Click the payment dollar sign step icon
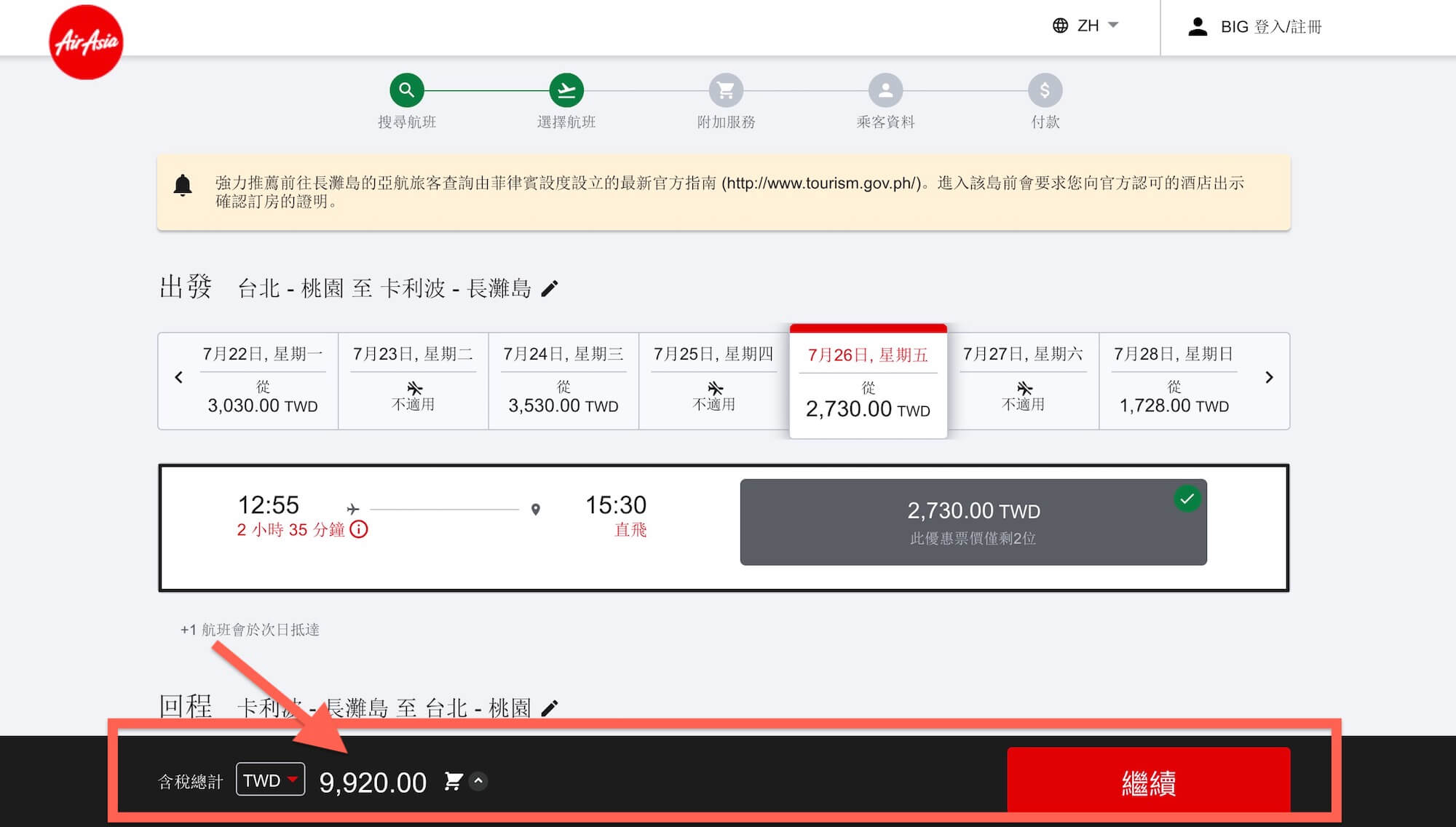 coord(1045,90)
